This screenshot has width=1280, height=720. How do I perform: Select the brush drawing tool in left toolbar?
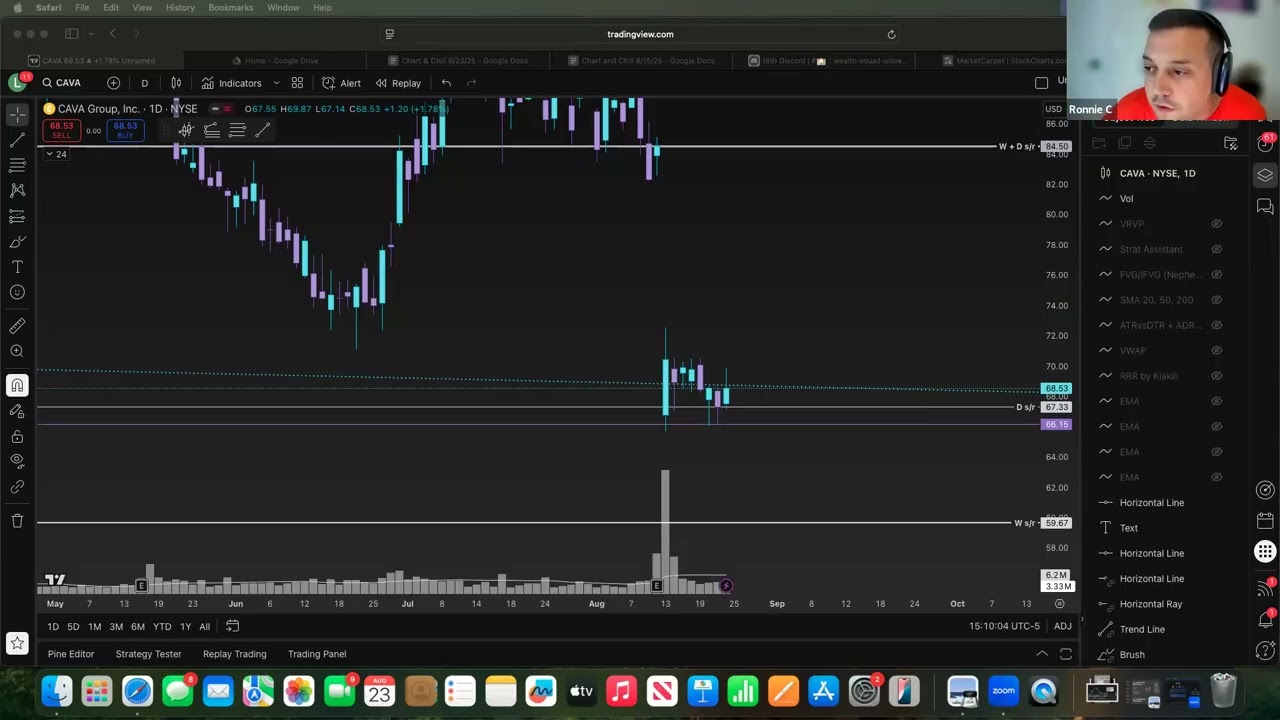[17, 242]
